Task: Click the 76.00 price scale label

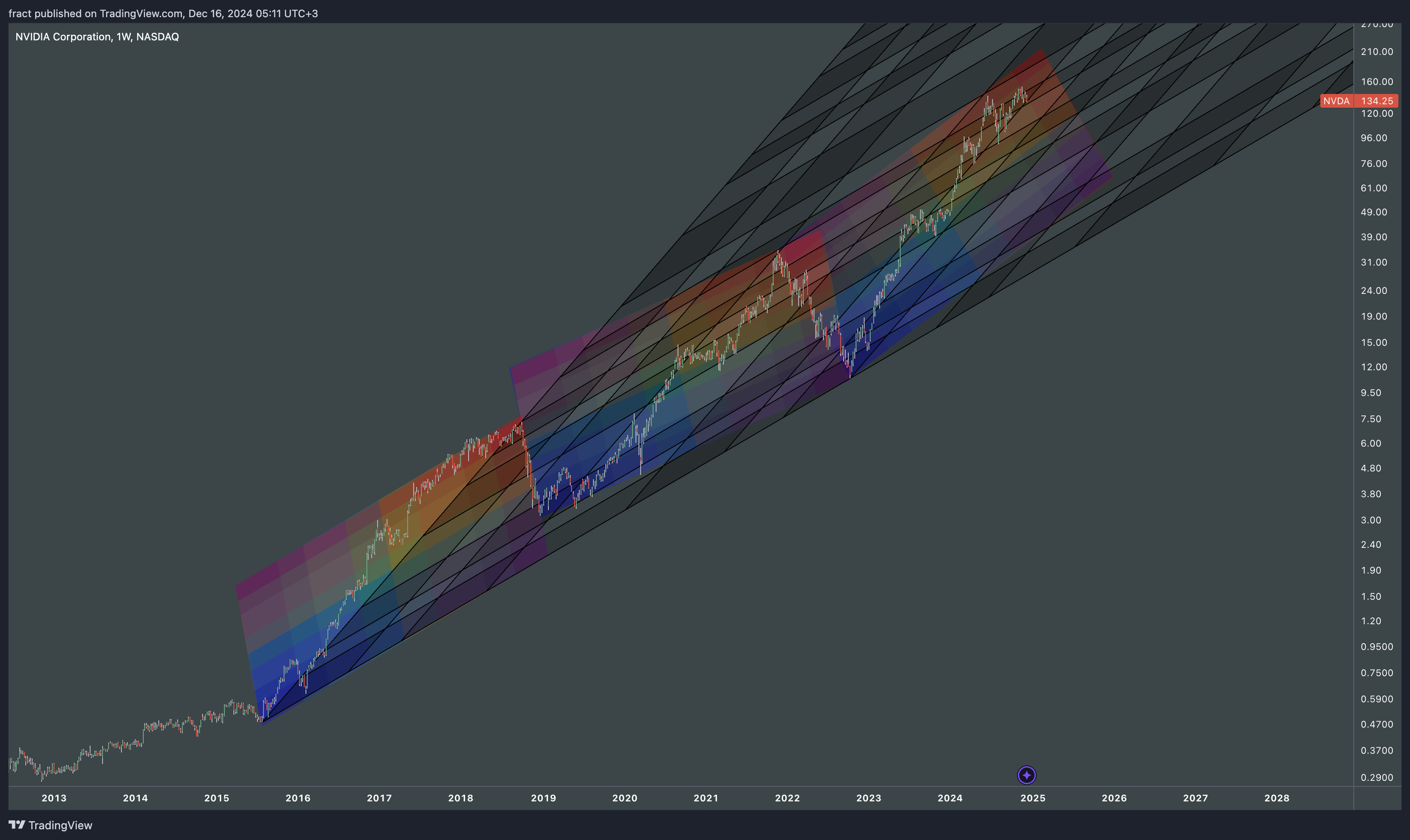Action: (x=1374, y=163)
